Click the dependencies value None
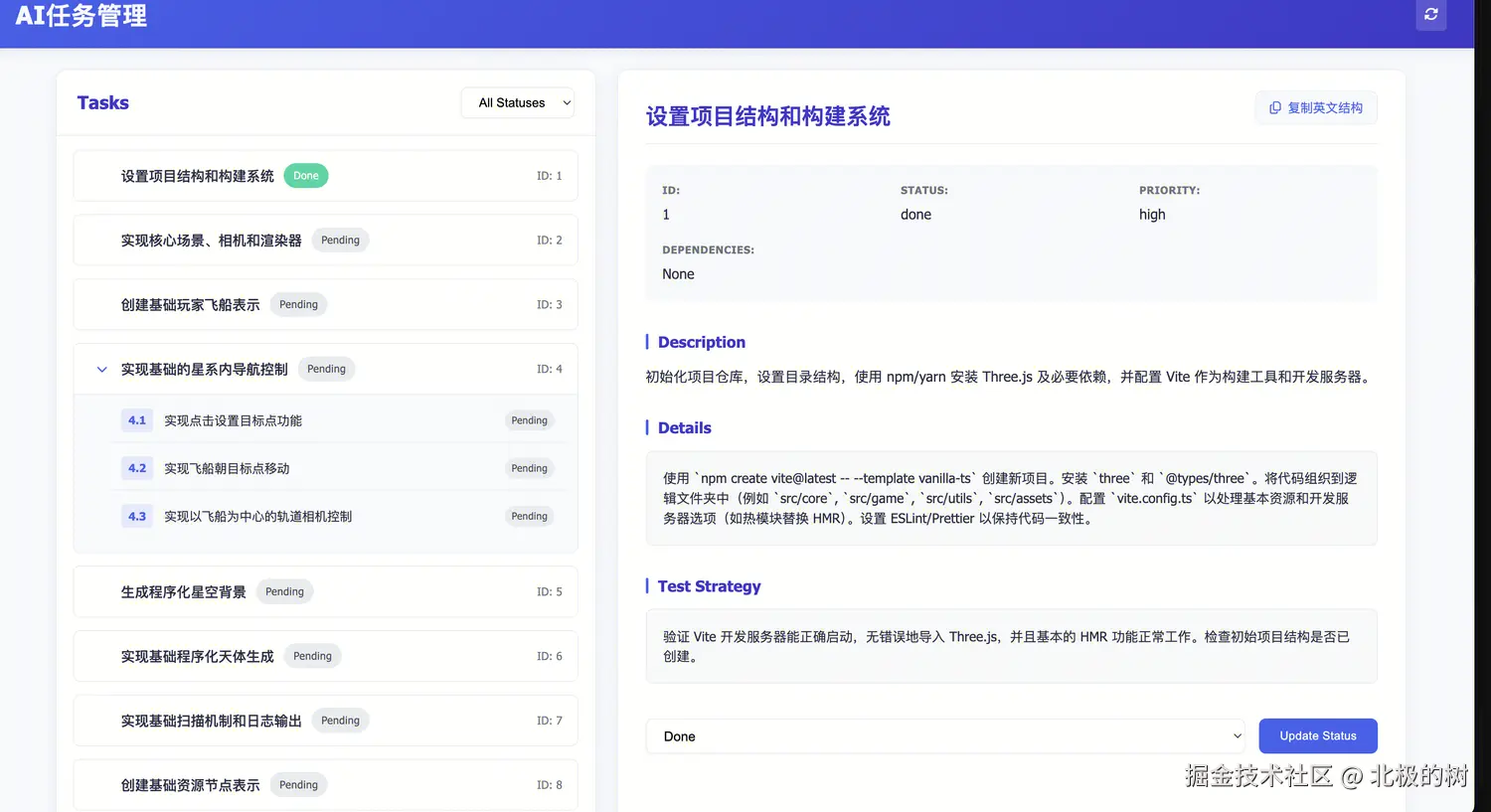Screen dimensions: 1491x812 click(x=678, y=274)
